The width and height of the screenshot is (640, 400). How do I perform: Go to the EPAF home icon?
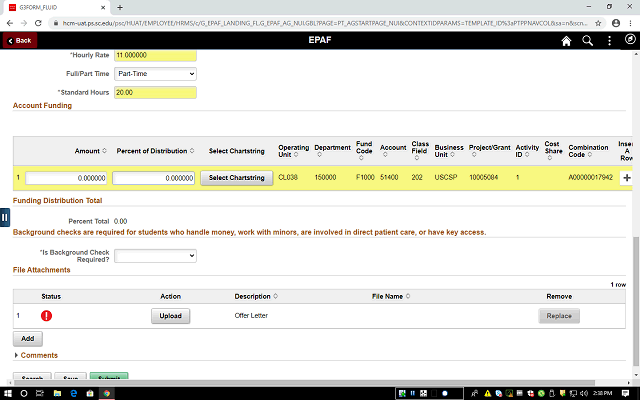pyautogui.click(x=566, y=41)
